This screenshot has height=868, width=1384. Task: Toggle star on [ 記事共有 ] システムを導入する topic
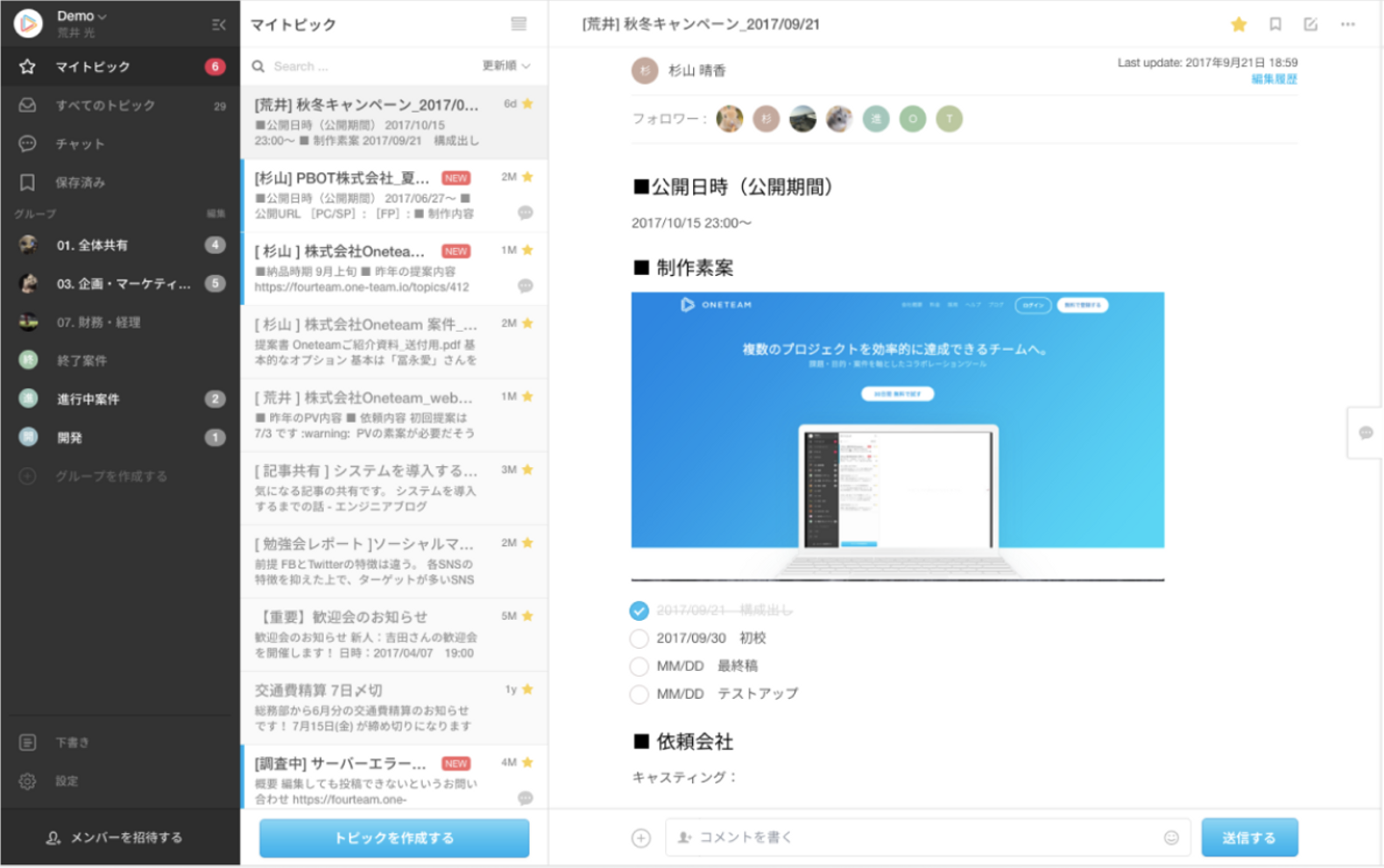click(x=528, y=470)
